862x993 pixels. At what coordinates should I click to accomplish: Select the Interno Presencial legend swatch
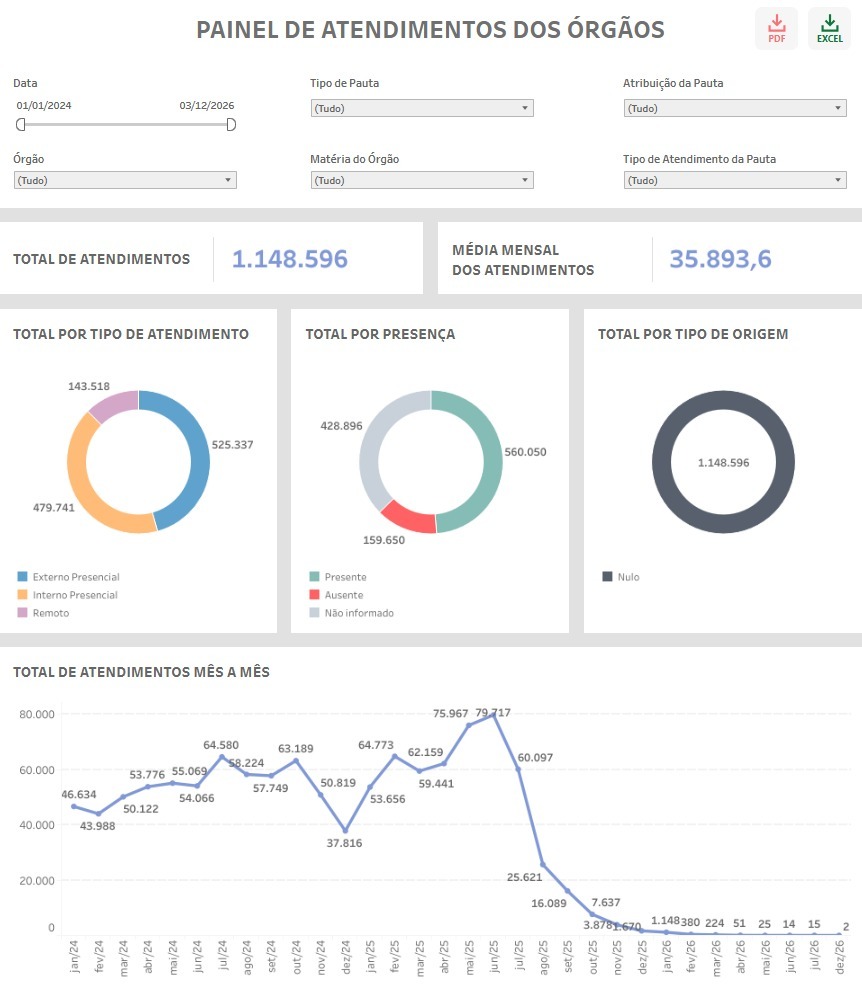[22, 595]
